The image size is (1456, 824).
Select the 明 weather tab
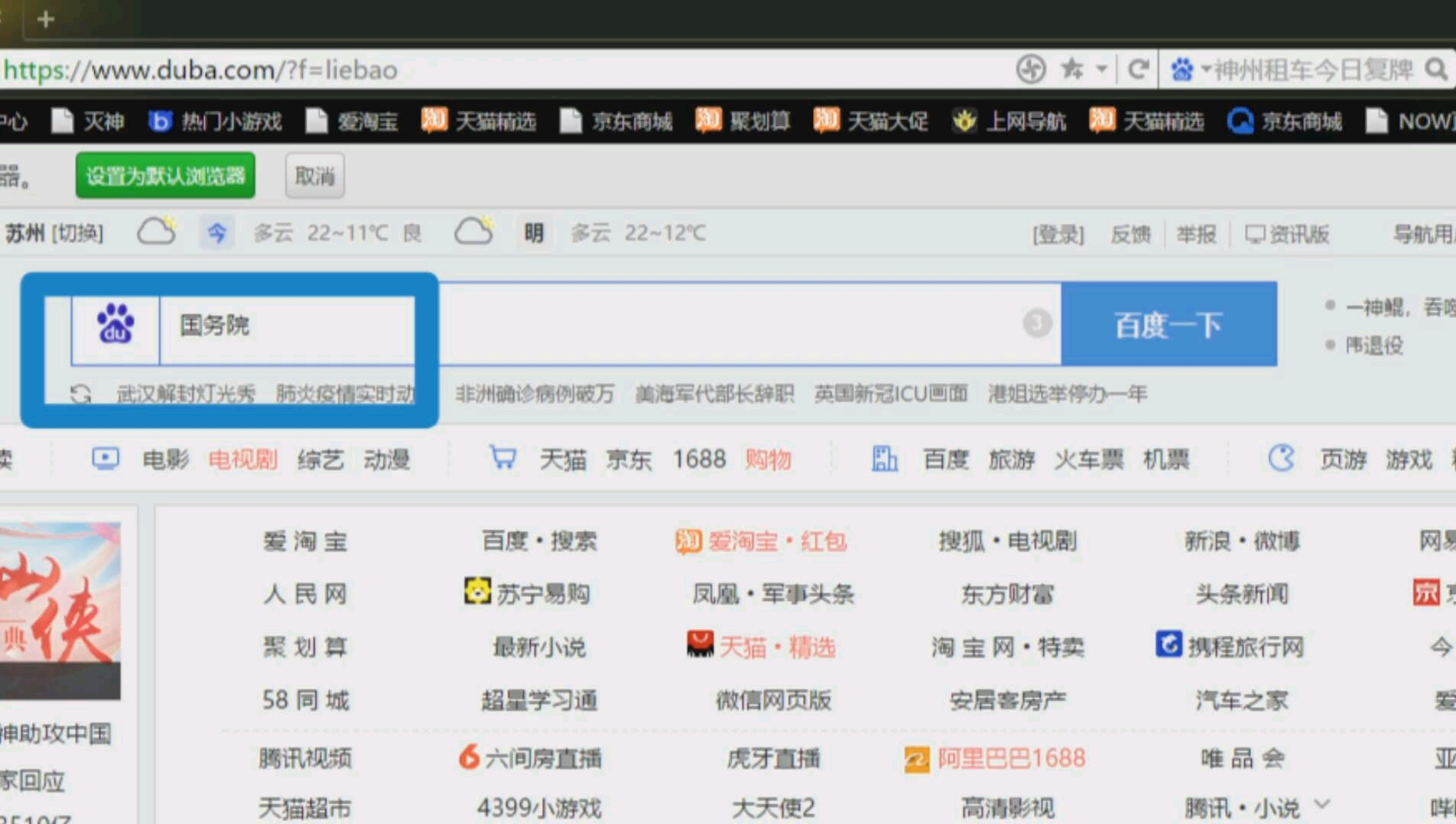(x=534, y=232)
